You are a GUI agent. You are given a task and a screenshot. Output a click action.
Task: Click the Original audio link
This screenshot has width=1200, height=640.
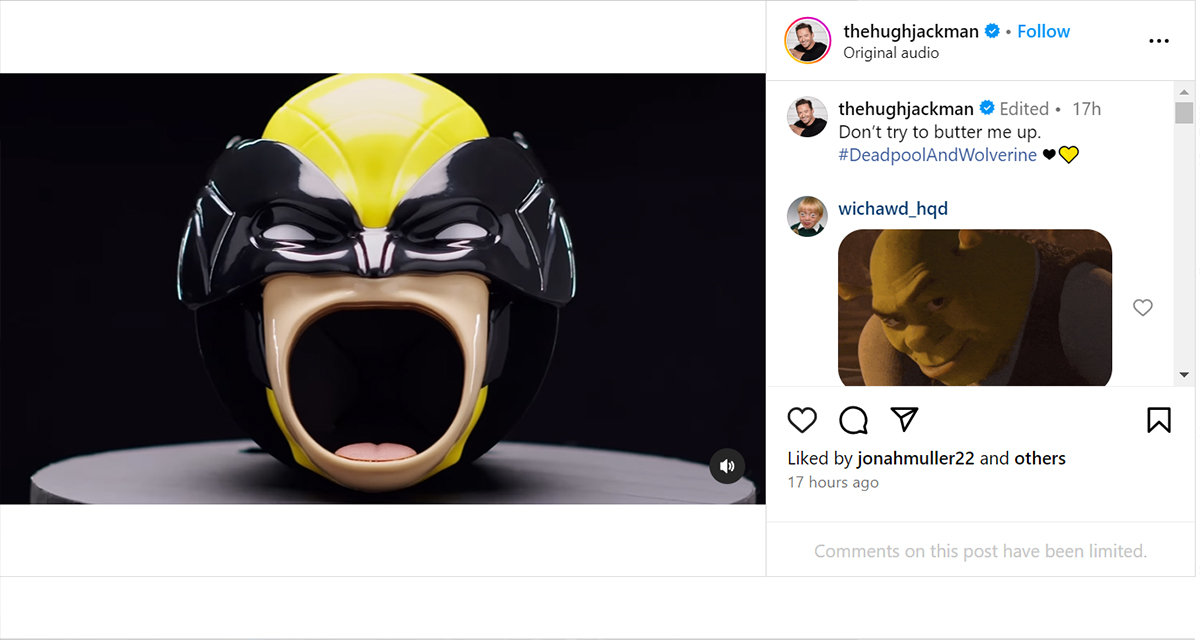(x=891, y=53)
